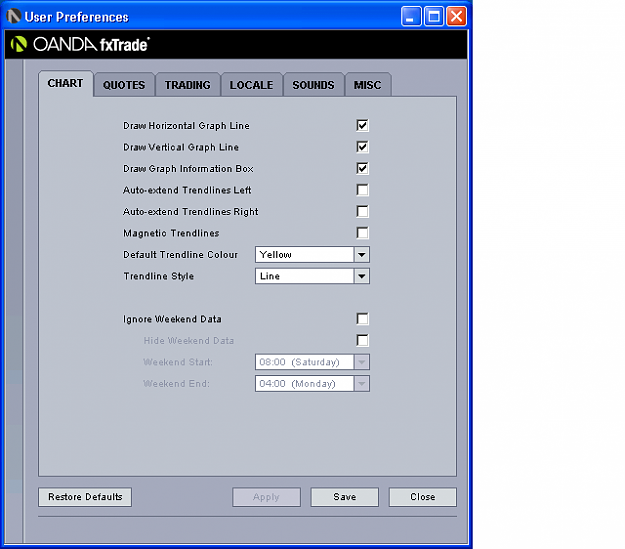Maximize the User Preferences window
This screenshot has width=625, height=549.
[434, 17]
